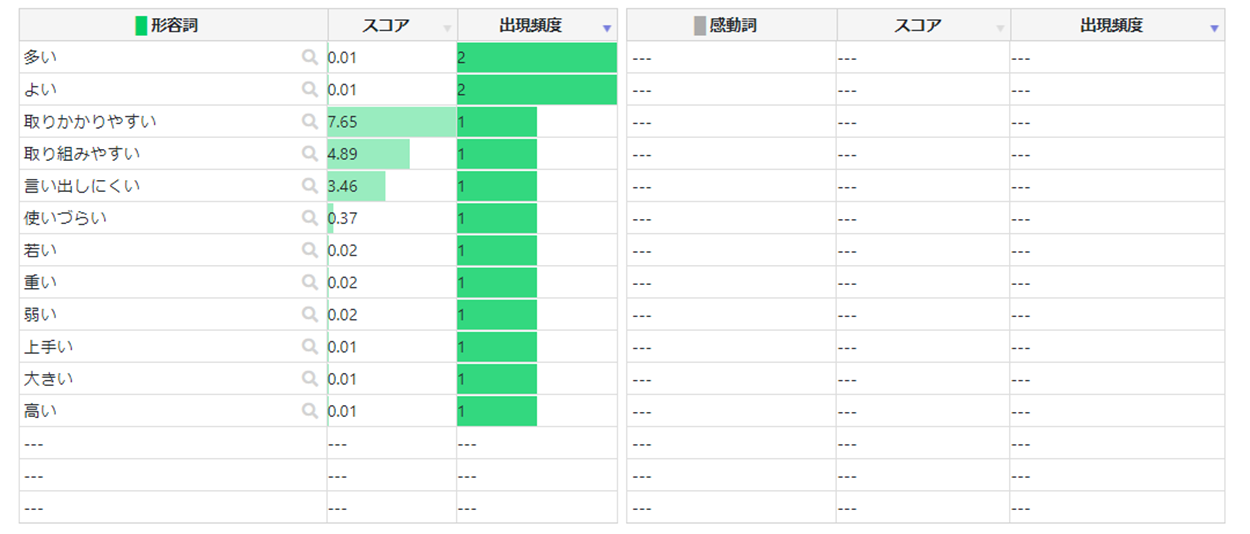The width and height of the screenshot is (1250, 534).
Task: Click the word 弱い in the adjective list
Action: 39,314
